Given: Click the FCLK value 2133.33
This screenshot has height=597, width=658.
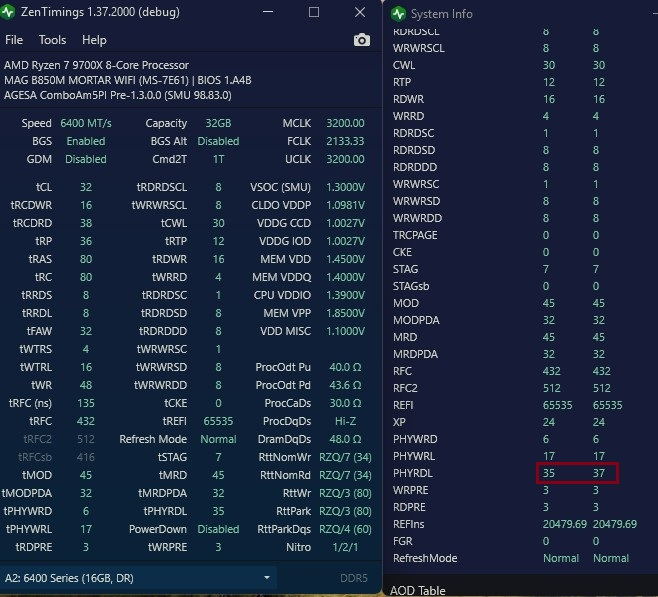Looking at the screenshot, I should coord(345,141).
